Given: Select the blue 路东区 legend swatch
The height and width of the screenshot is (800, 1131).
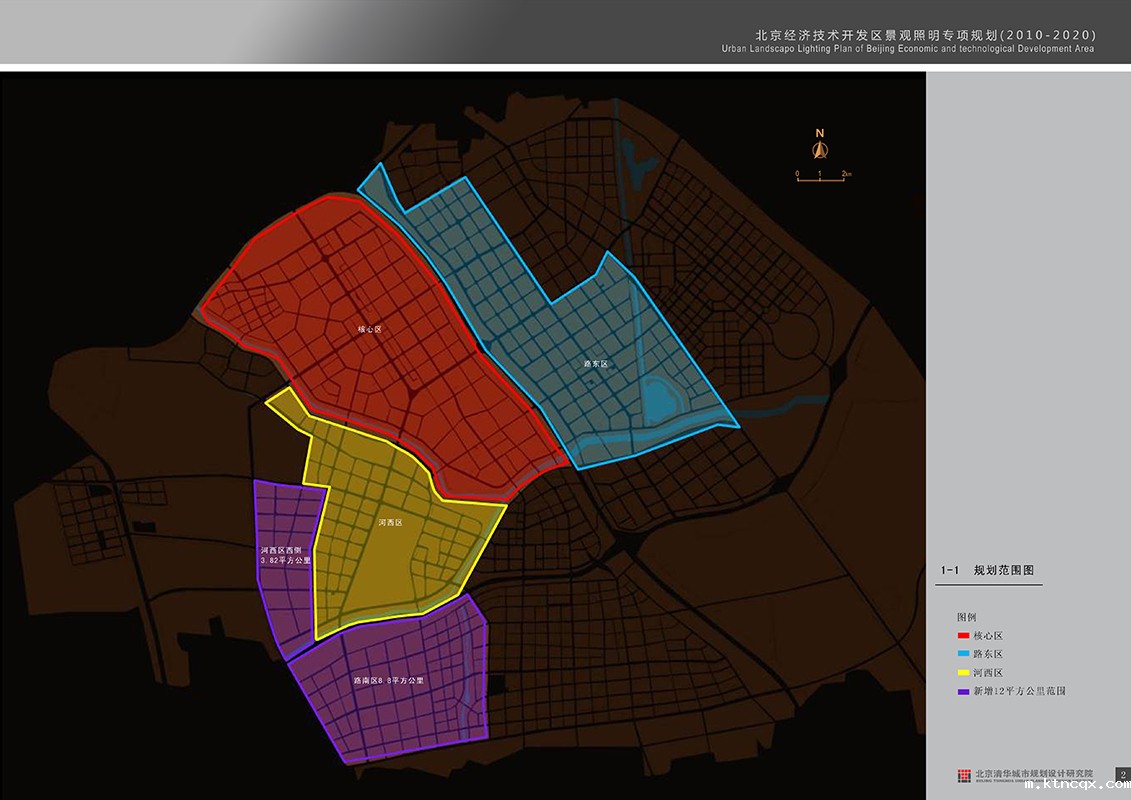Looking at the screenshot, I should [x=963, y=654].
